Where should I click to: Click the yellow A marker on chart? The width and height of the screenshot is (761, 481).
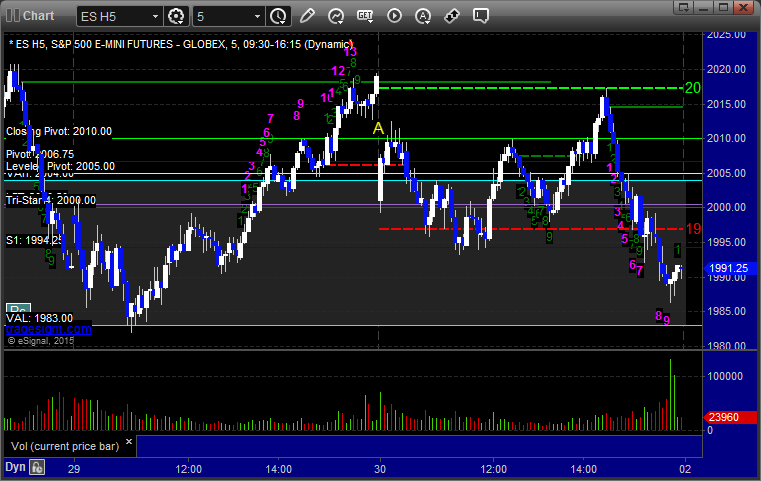coord(378,129)
